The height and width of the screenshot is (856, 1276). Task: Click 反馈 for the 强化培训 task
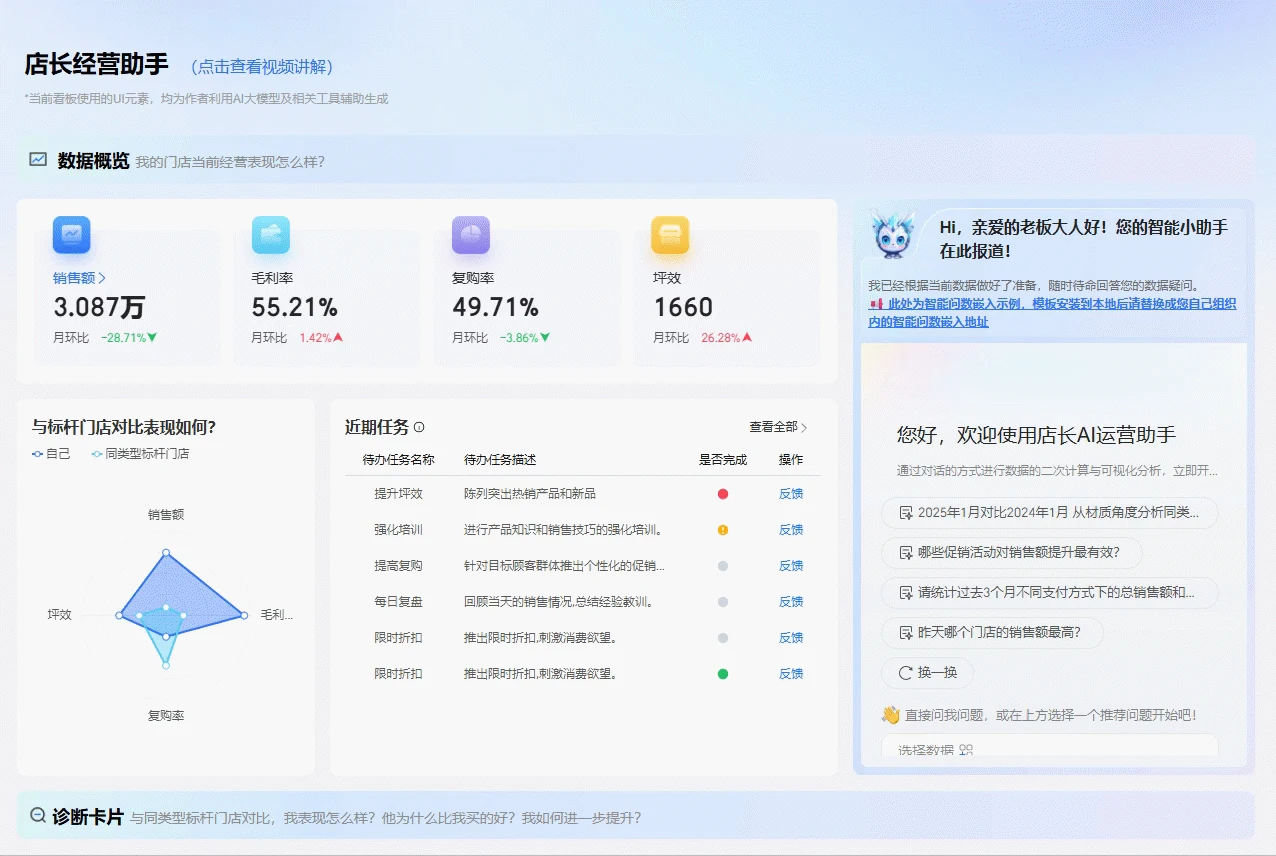pyautogui.click(x=791, y=530)
